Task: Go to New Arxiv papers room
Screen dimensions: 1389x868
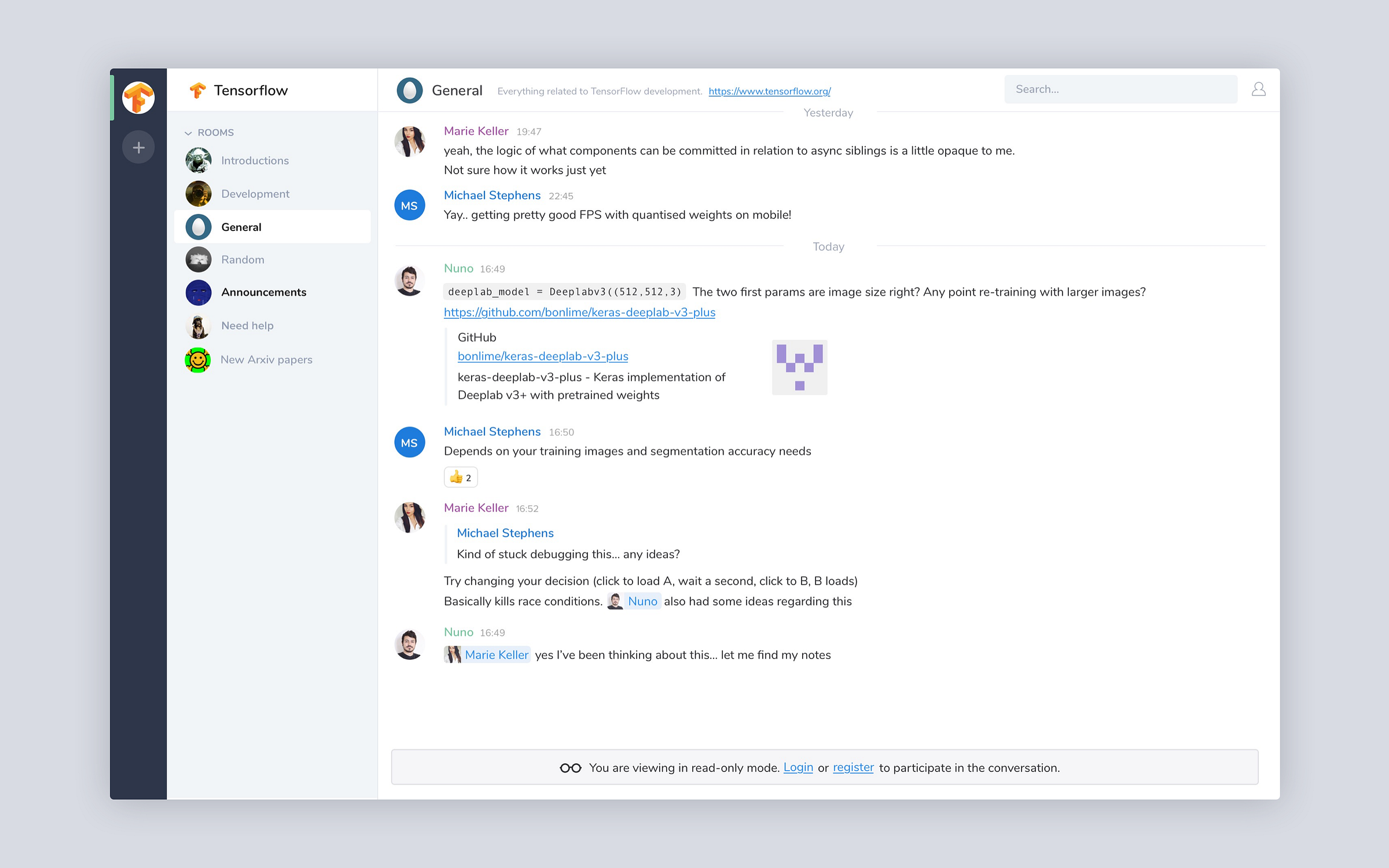Action: [x=266, y=359]
